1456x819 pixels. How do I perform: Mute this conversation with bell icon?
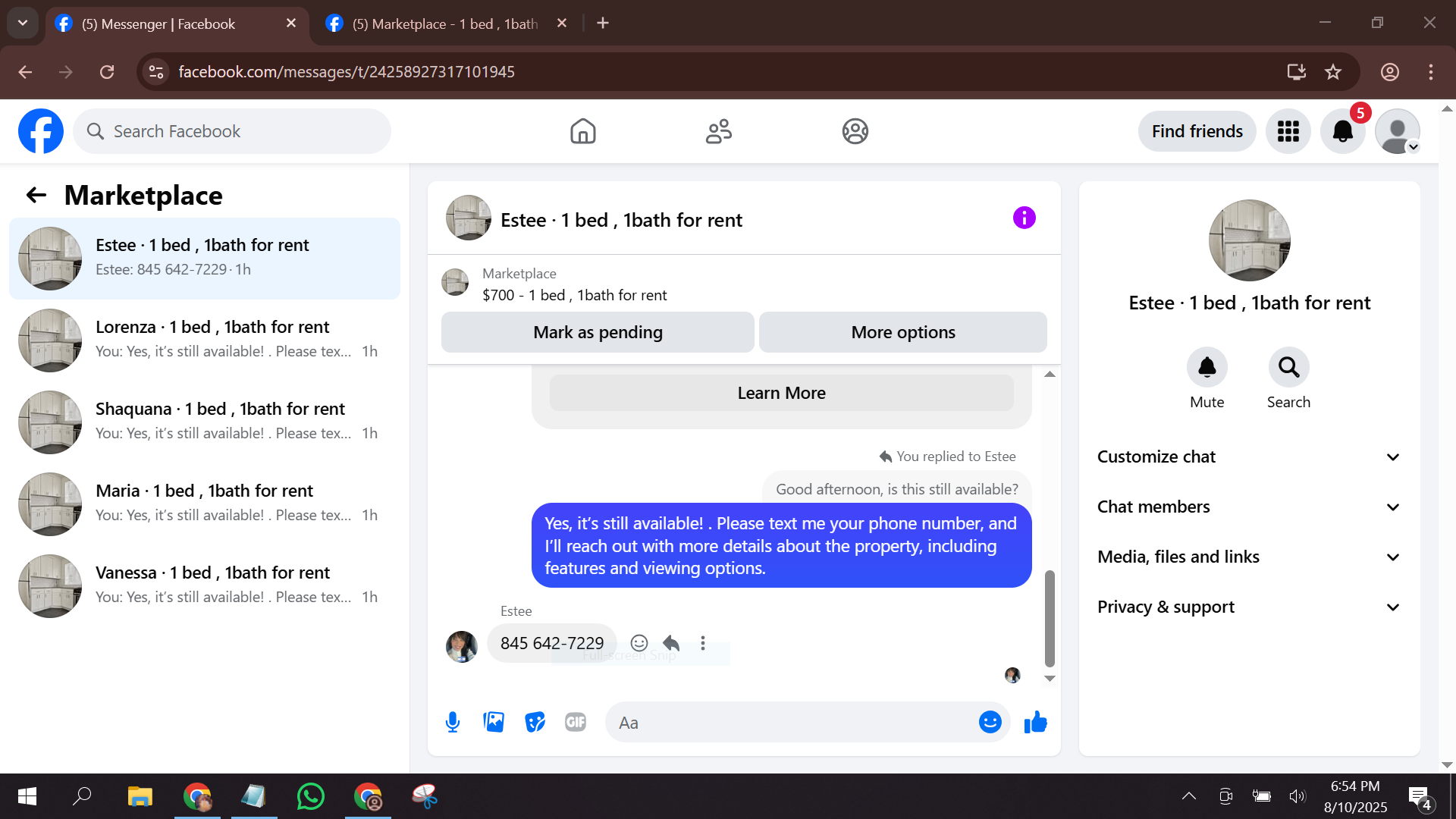1207,368
